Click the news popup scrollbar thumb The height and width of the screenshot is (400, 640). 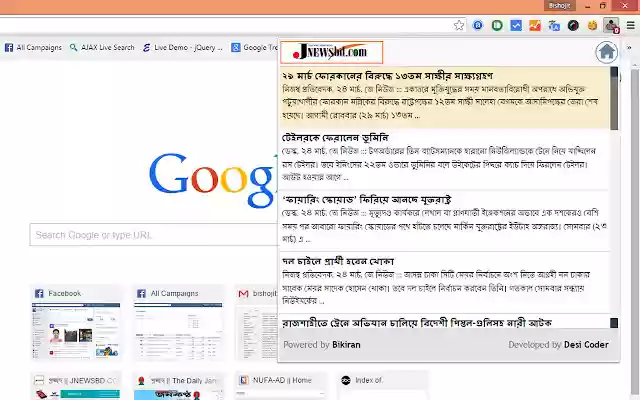pyautogui.click(x=614, y=98)
